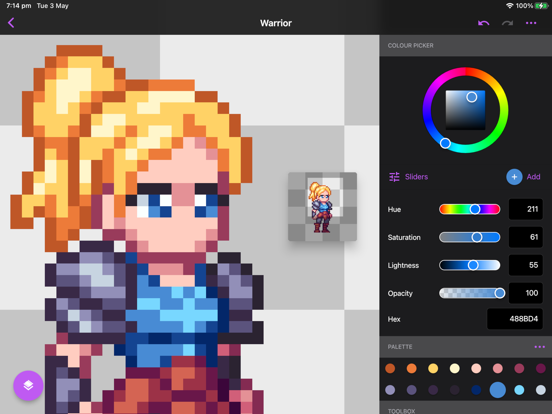Select the light cyan palette swatch

point(519,390)
